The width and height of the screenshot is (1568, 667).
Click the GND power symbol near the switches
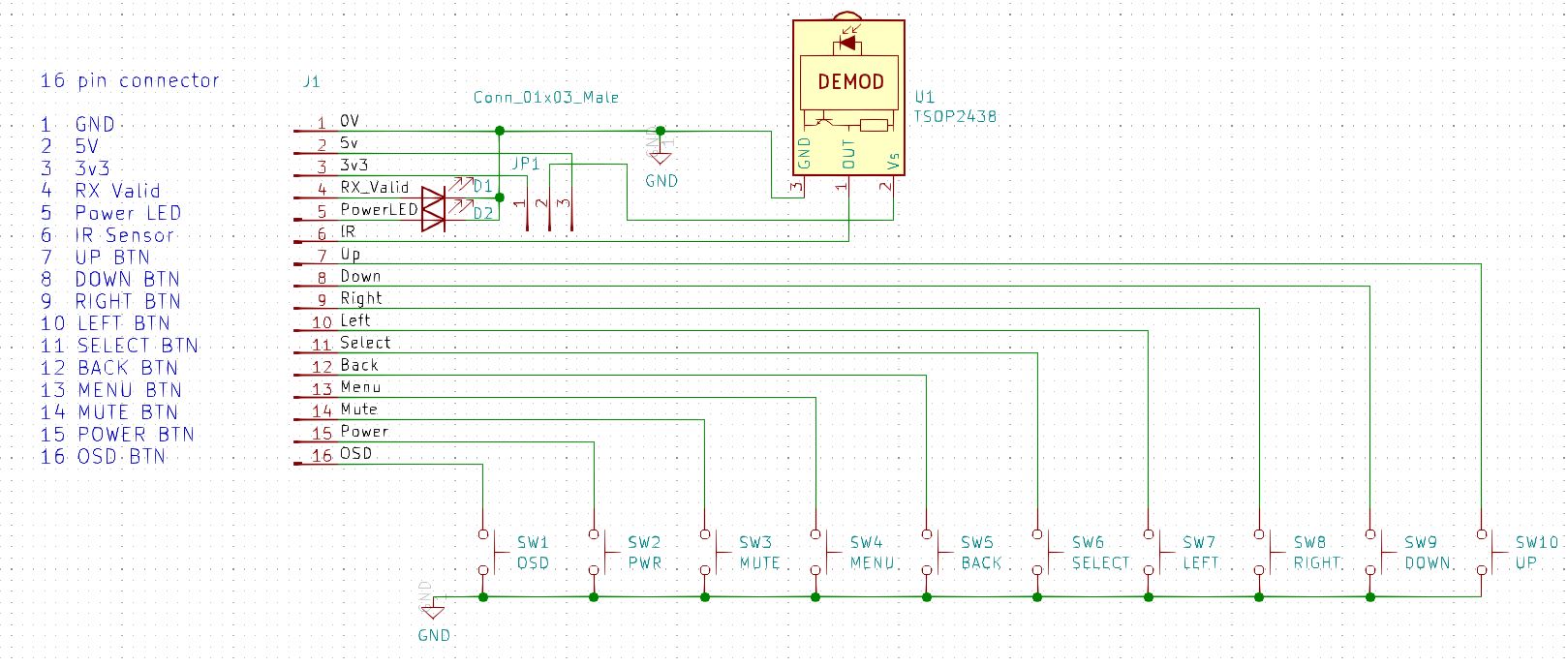[432, 609]
